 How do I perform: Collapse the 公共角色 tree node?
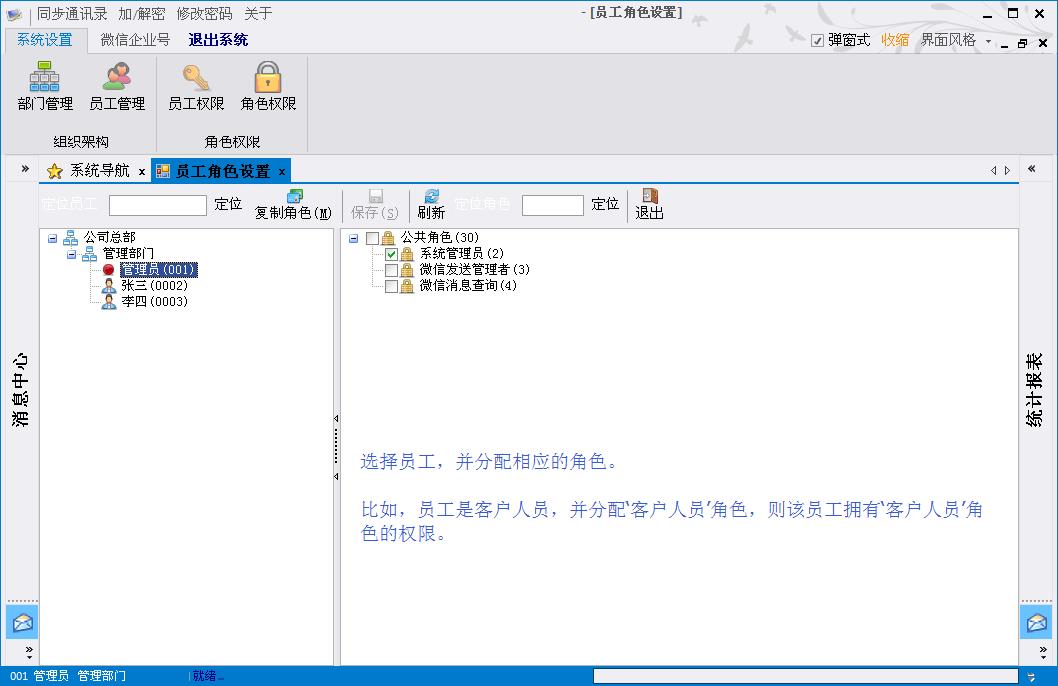pos(354,238)
